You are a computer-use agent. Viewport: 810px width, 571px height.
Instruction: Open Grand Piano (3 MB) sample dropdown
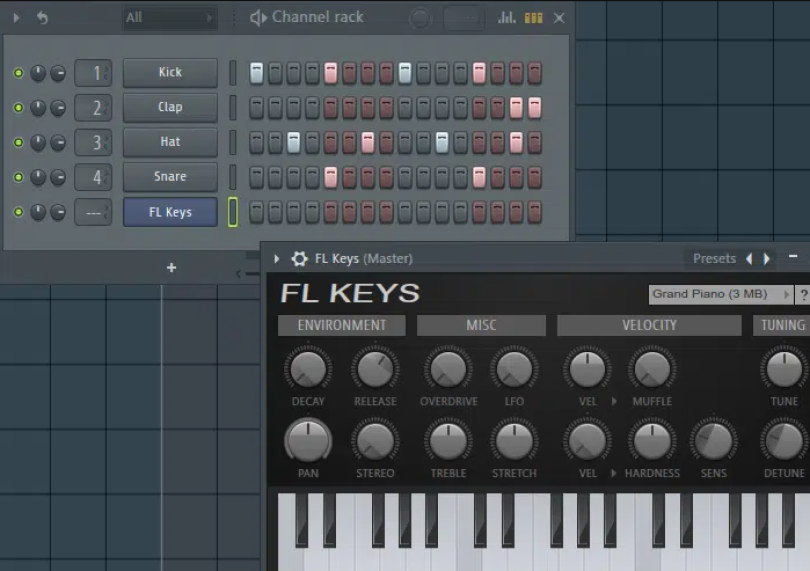[720, 294]
